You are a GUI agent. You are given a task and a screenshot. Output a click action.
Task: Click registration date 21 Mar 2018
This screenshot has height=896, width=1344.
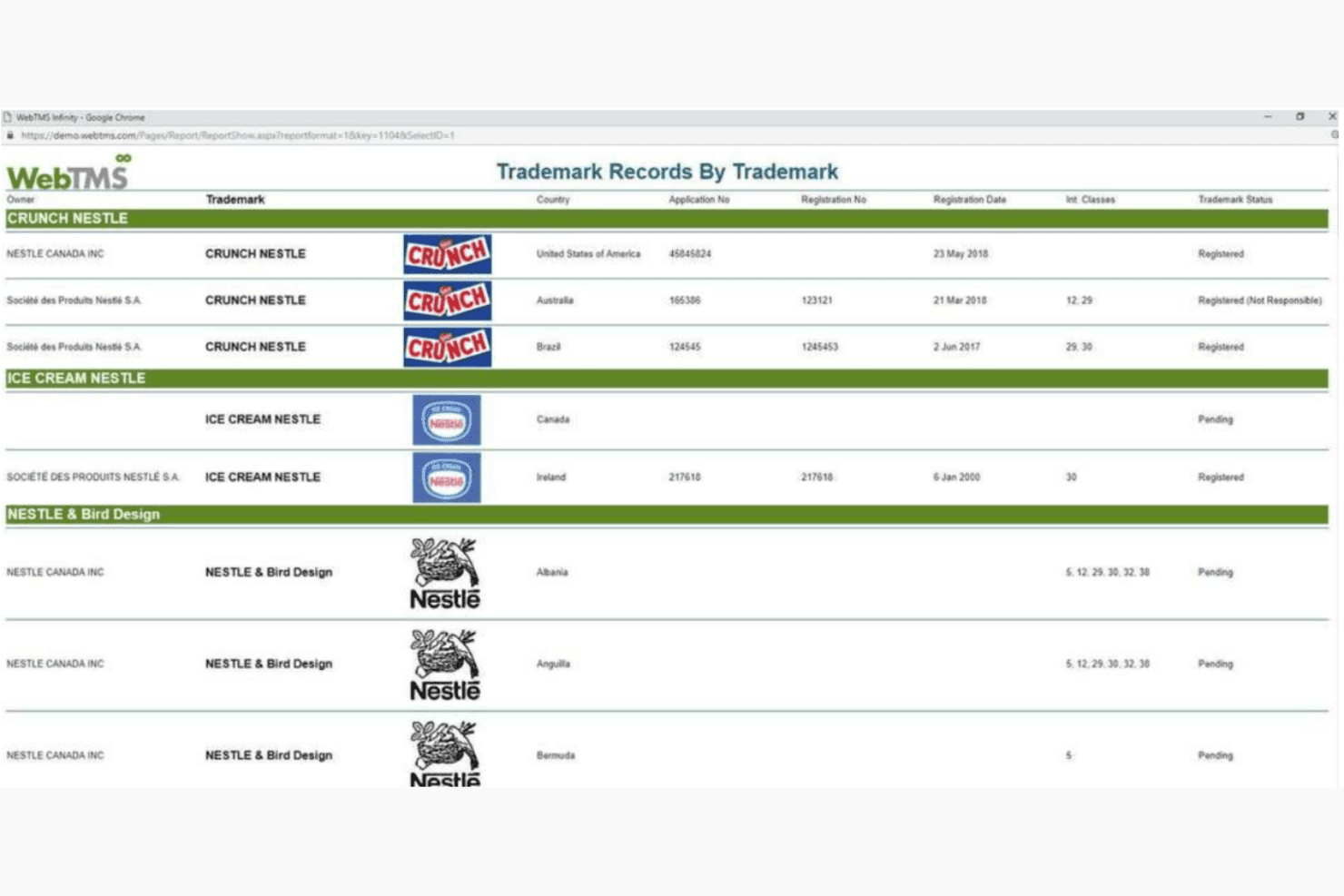pyautogui.click(x=960, y=300)
